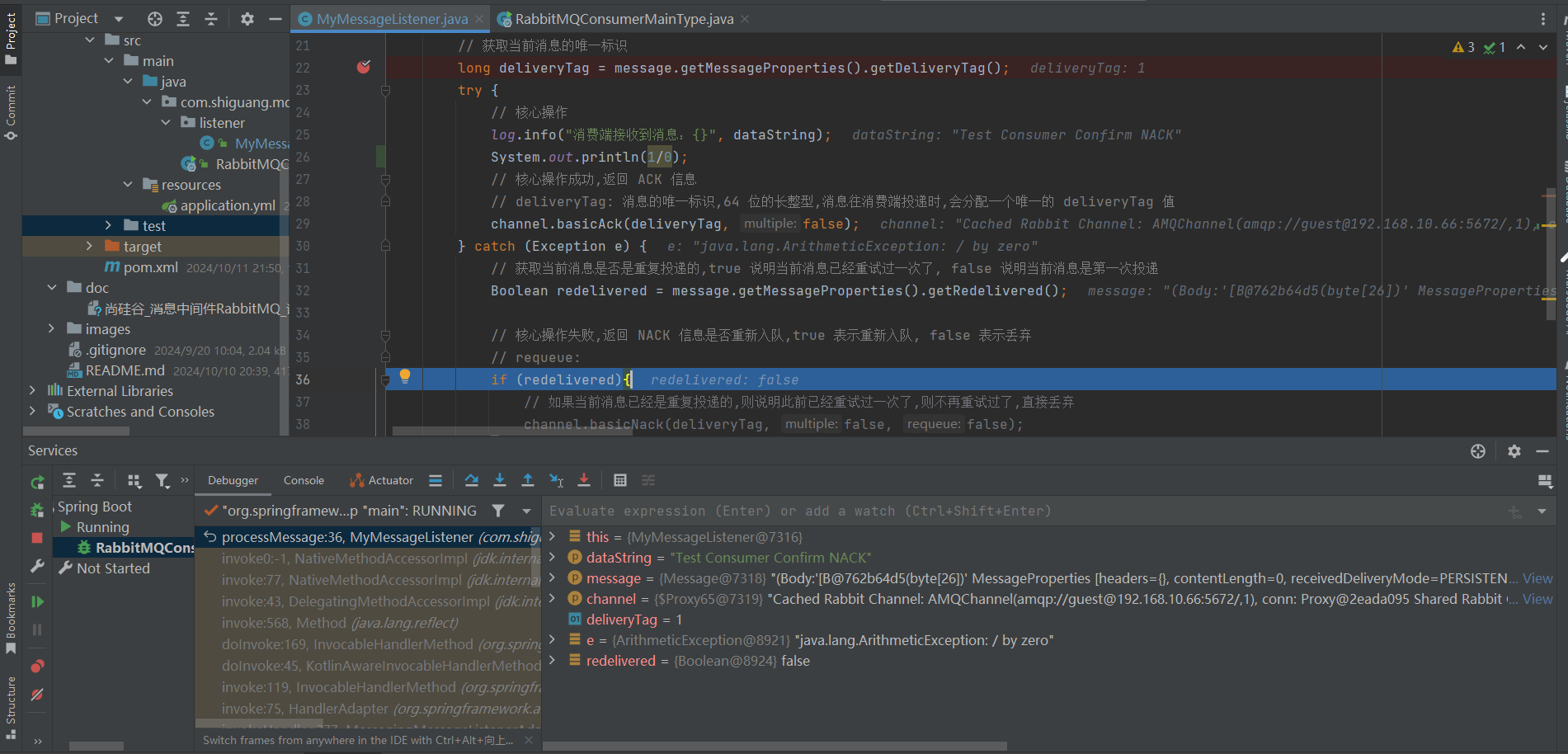
Task: Go to next highlighted error down arrow
Action: click(1543, 47)
